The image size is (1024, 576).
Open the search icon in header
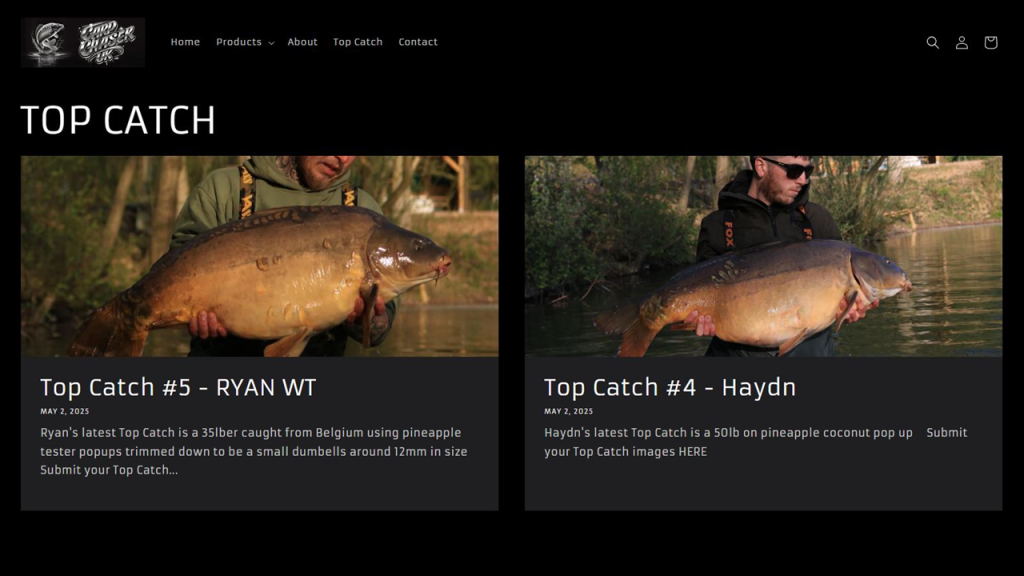933,42
